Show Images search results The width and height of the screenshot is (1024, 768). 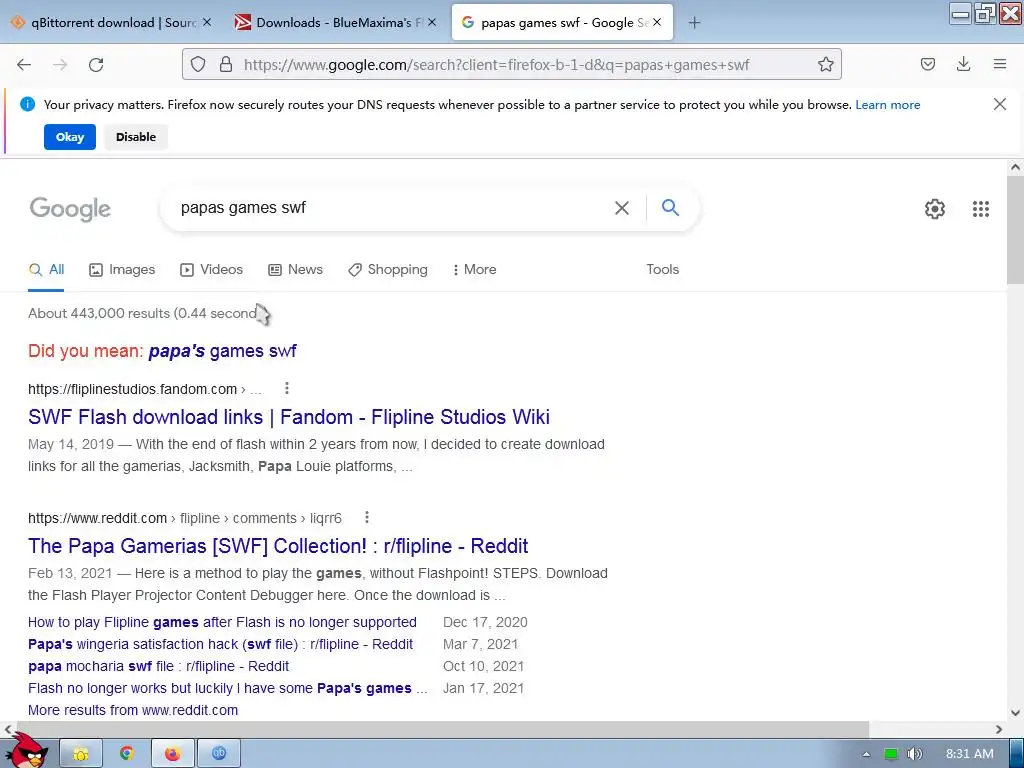(x=122, y=270)
